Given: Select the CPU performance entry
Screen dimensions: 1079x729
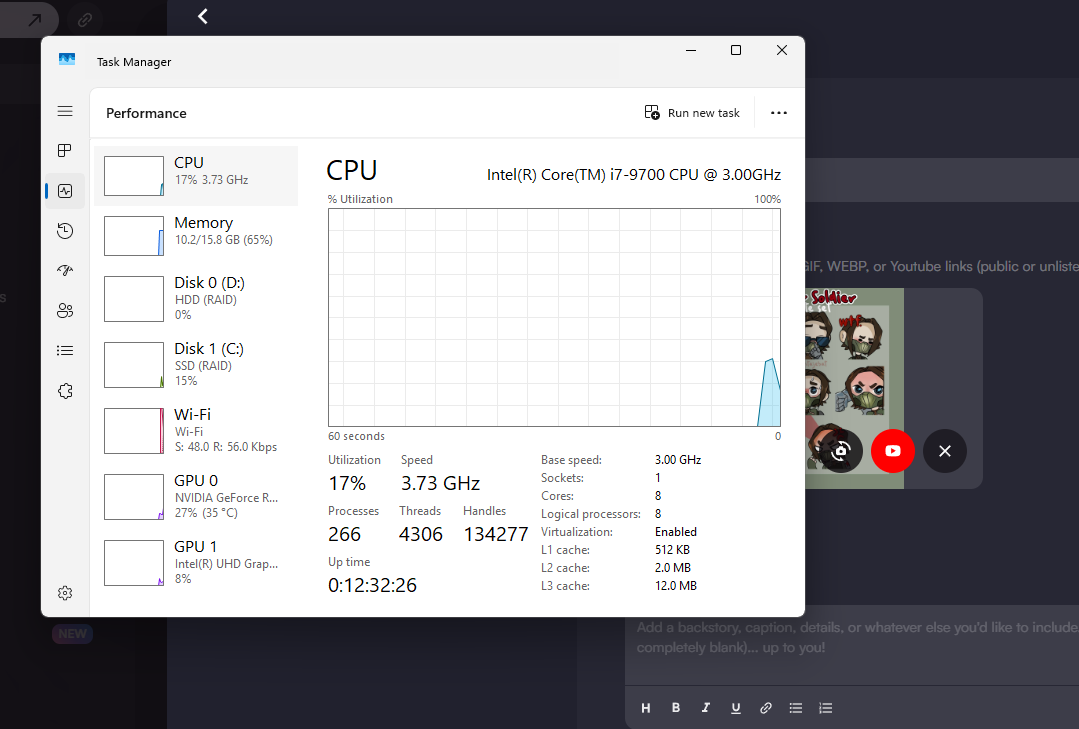Looking at the screenshot, I should tap(196, 176).
